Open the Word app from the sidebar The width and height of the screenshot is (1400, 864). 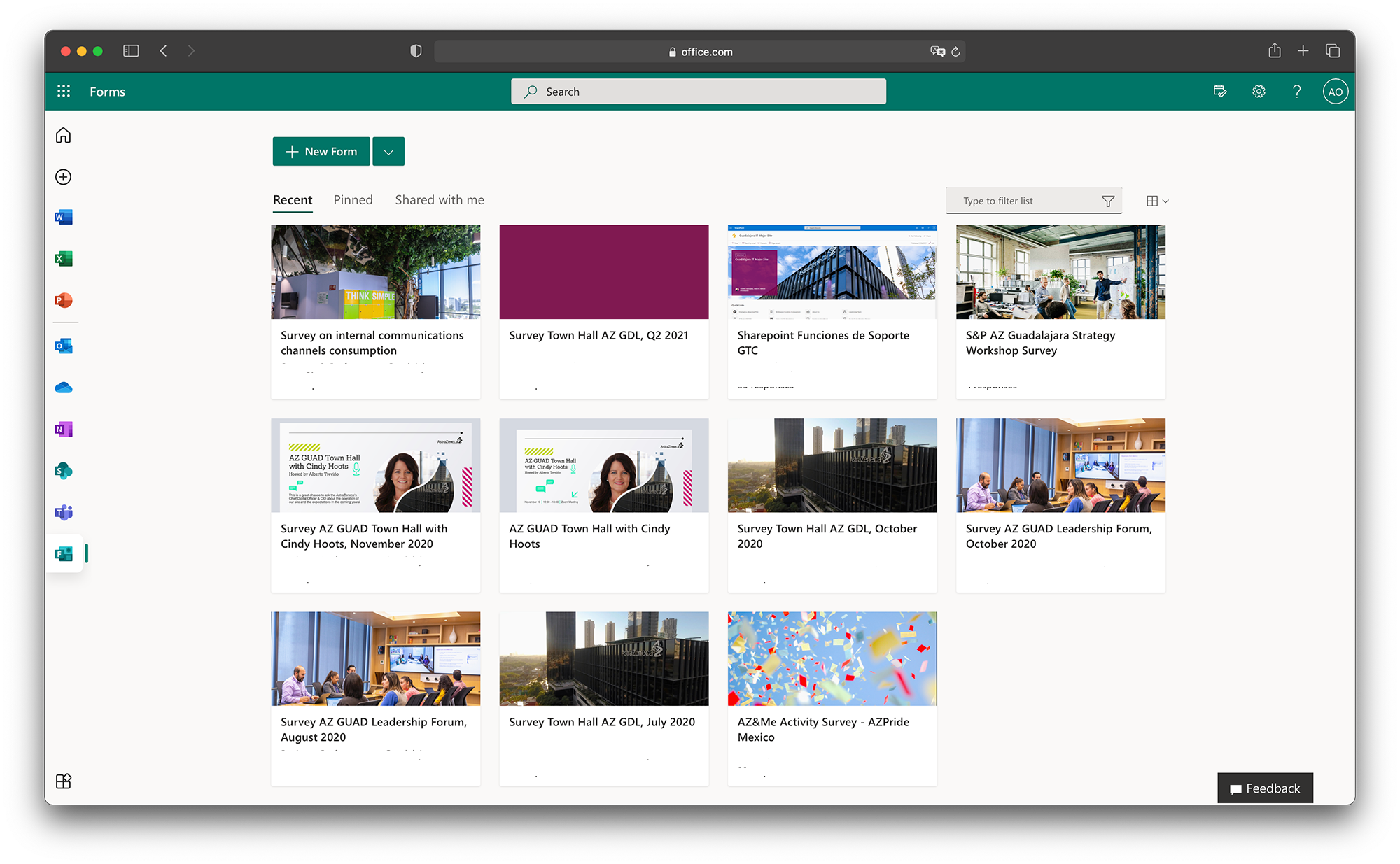[64, 218]
